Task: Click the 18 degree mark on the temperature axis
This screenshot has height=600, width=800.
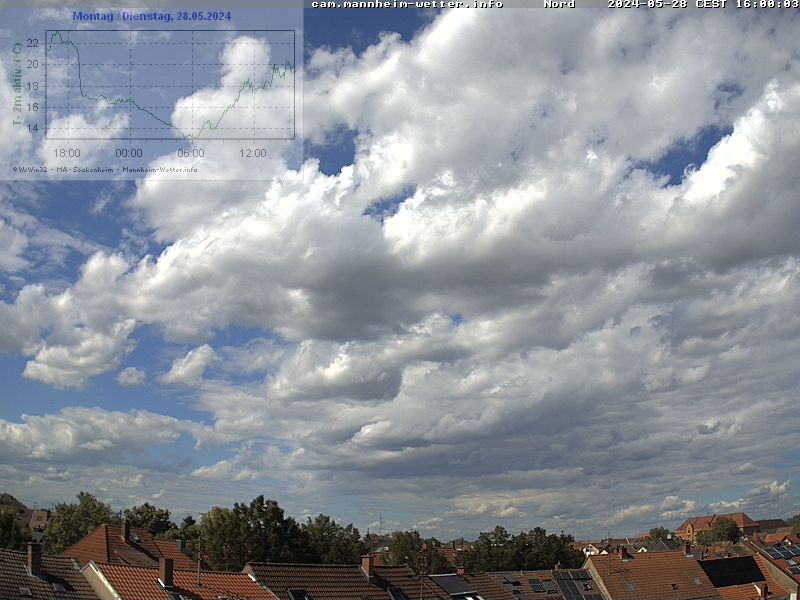Action: pyautogui.click(x=33, y=86)
